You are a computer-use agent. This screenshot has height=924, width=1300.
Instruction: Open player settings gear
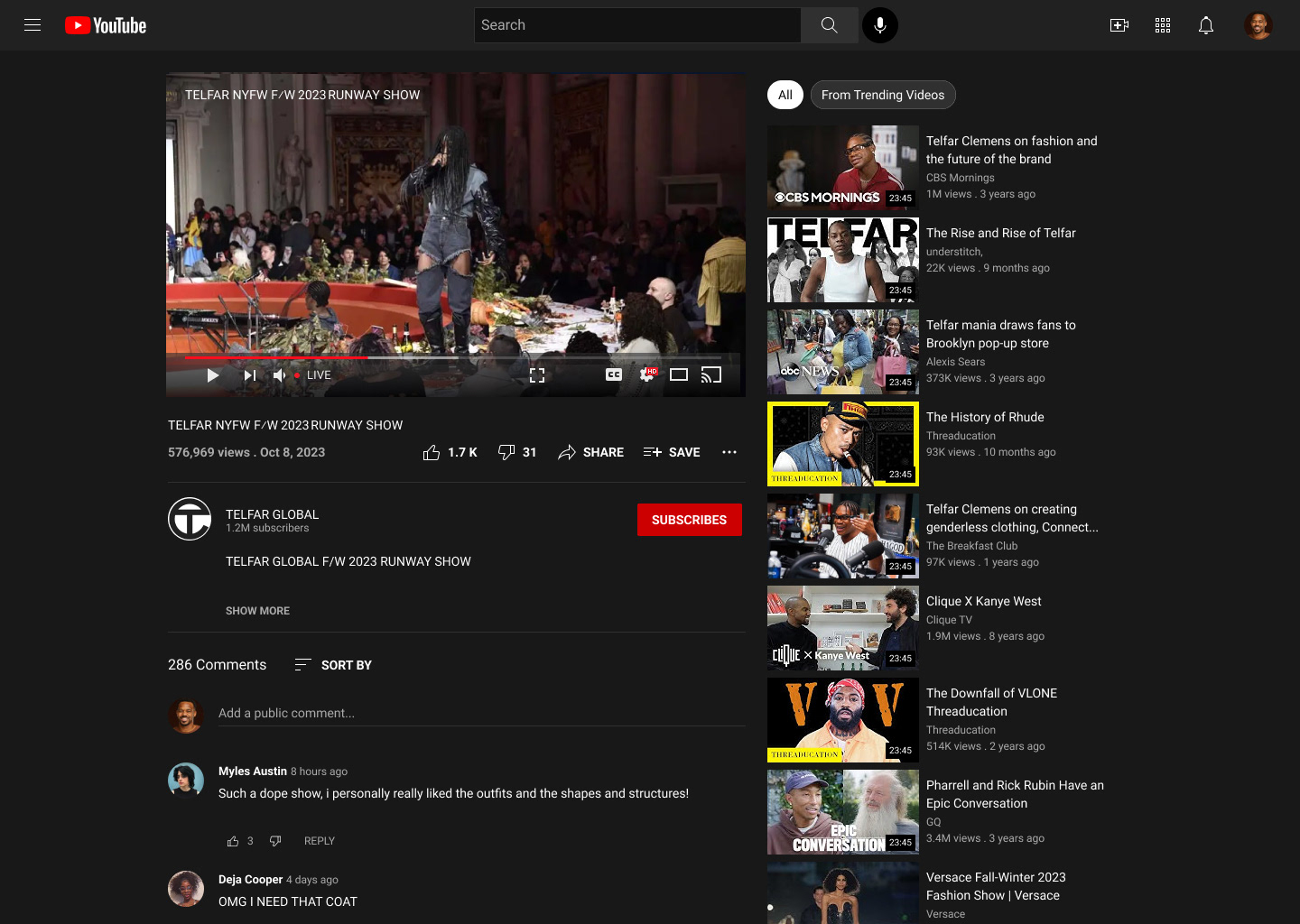click(x=647, y=374)
